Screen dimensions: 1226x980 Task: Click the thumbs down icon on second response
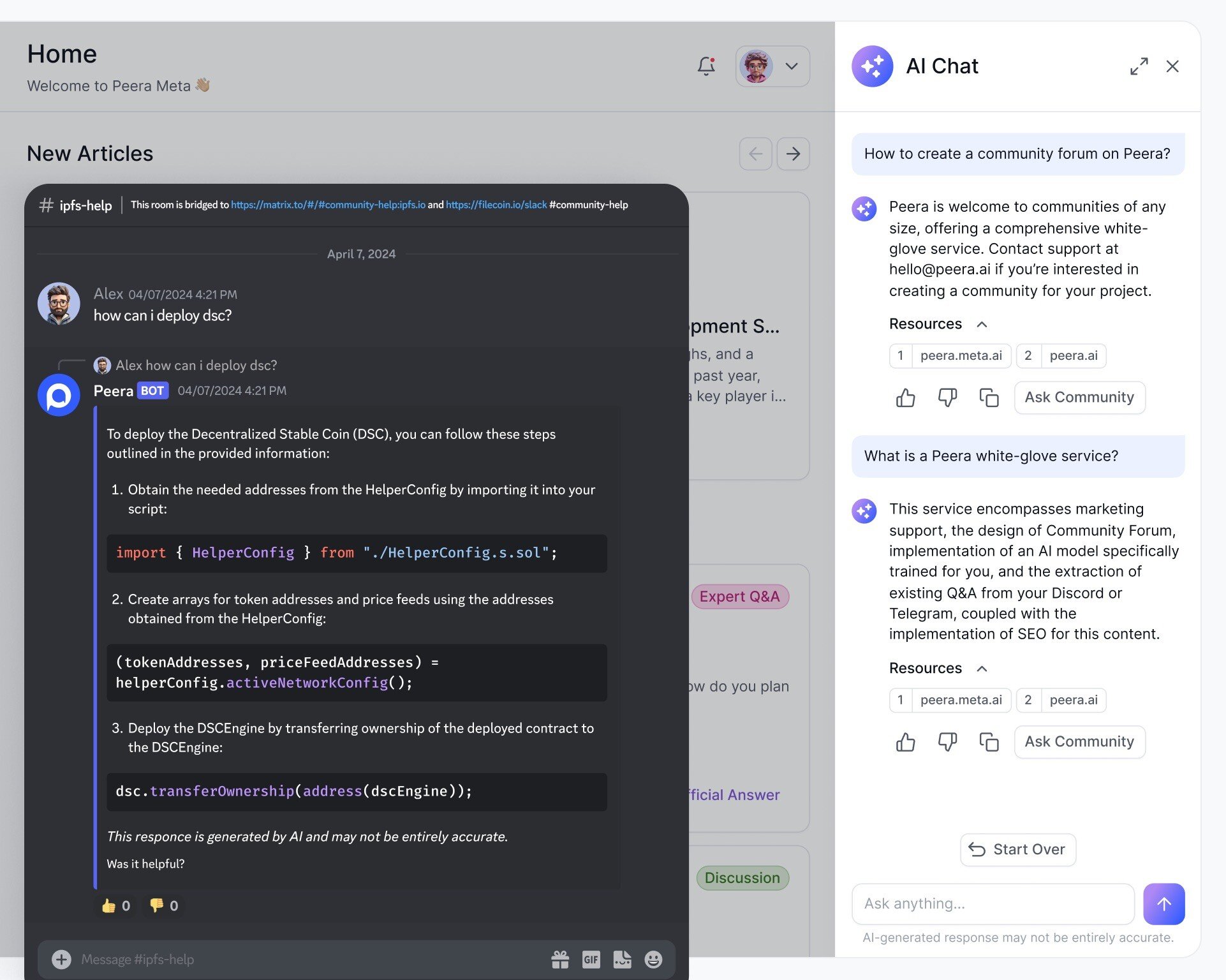pyautogui.click(x=947, y=742)
